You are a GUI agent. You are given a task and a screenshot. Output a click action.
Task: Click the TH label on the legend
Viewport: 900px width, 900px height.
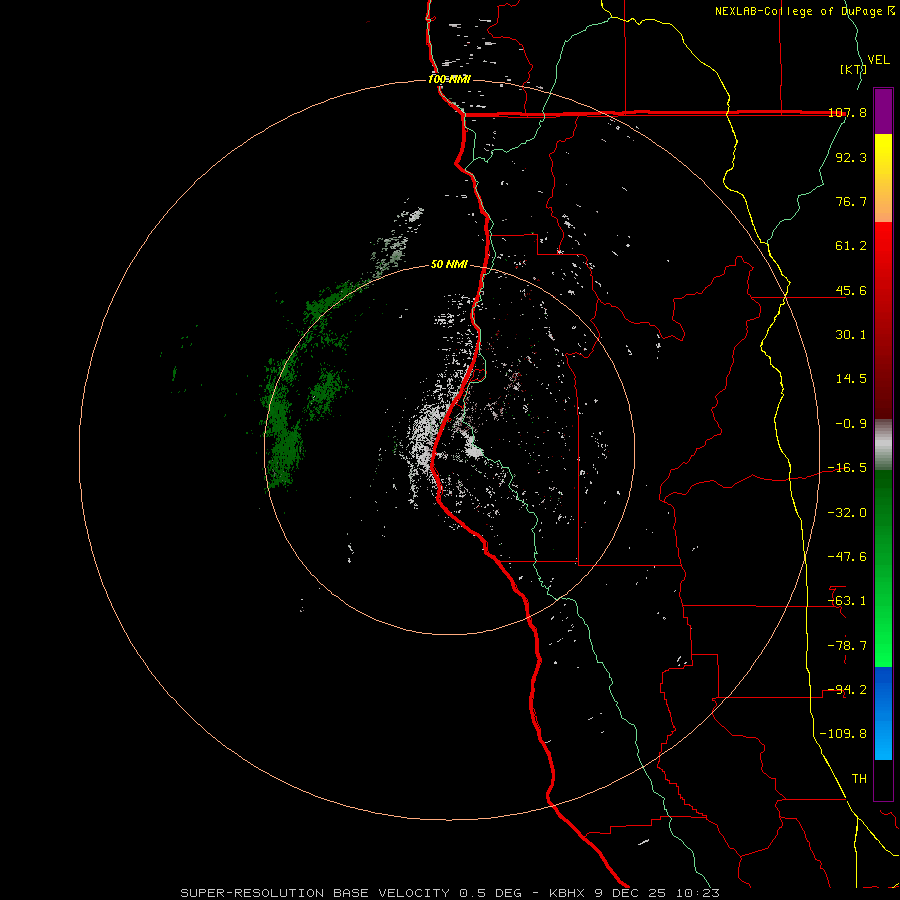pyautogui.click(x=859, y=779)
